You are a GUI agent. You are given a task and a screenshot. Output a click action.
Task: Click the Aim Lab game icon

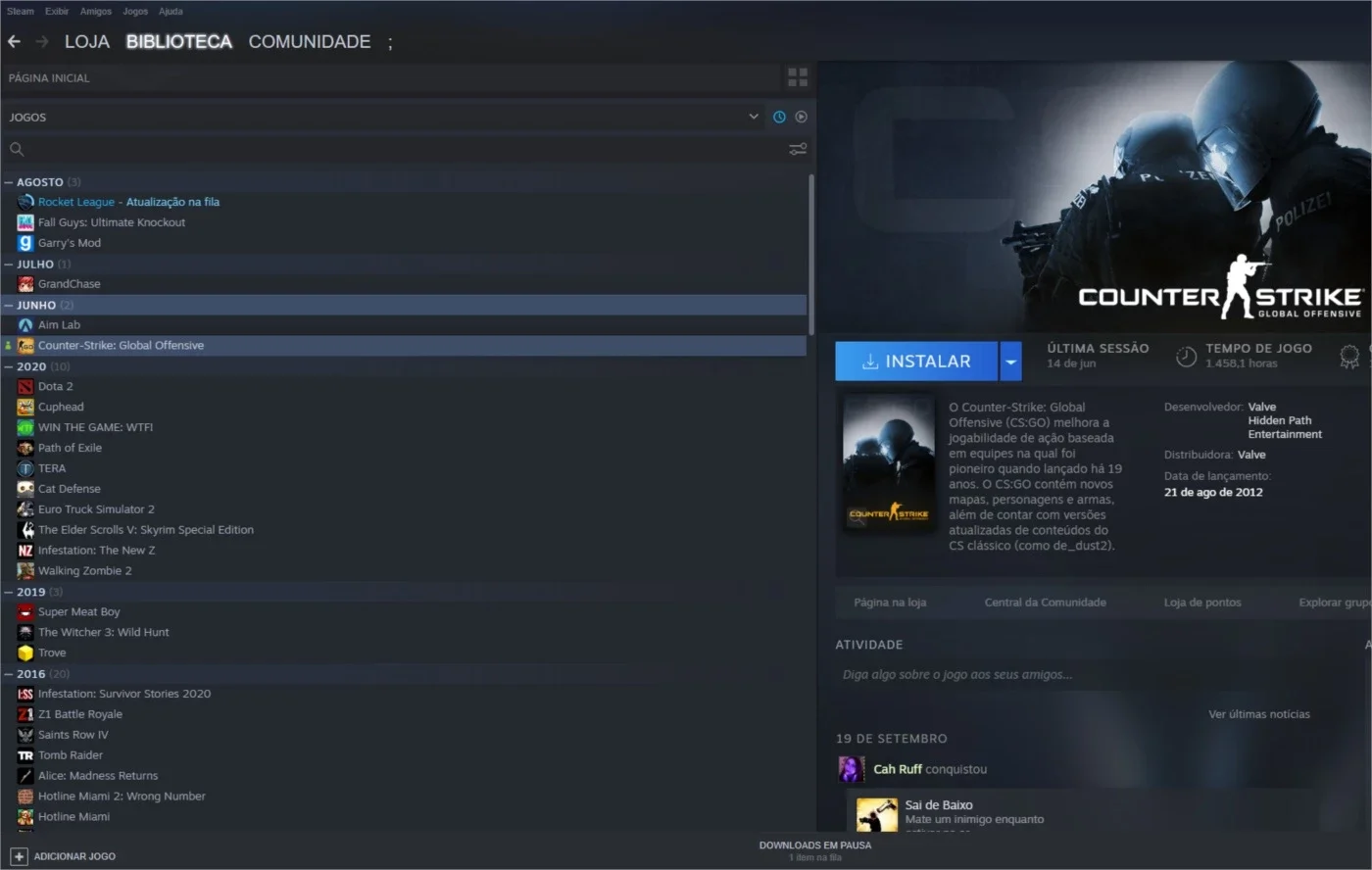25,325
